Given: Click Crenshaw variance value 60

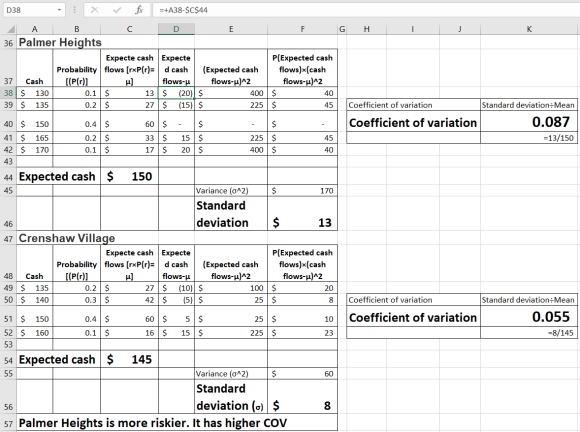Looking at the screenshot, I should 303,374.
